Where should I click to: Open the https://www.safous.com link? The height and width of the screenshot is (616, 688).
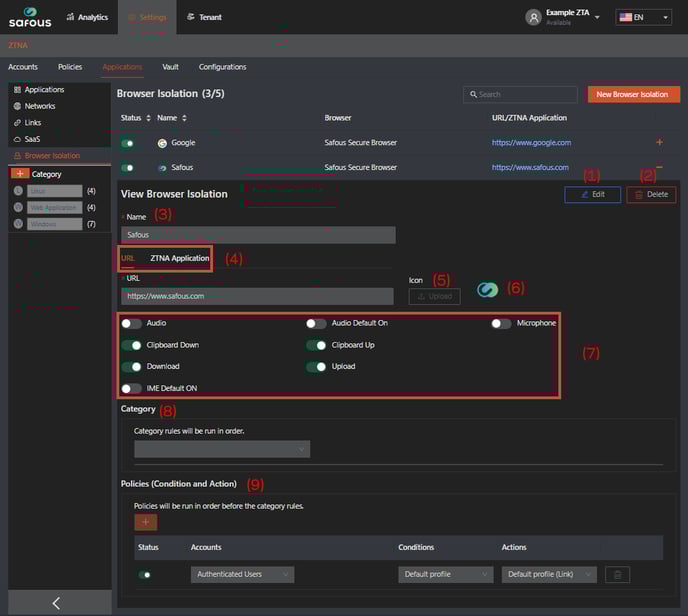530,167
